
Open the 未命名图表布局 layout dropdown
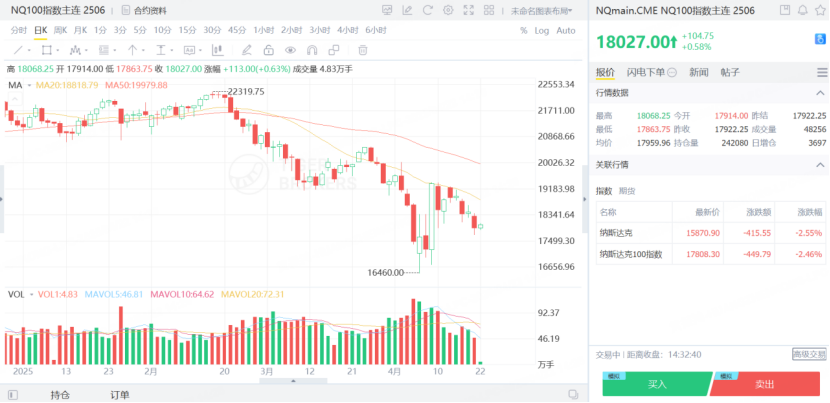(x=542, y=11)
